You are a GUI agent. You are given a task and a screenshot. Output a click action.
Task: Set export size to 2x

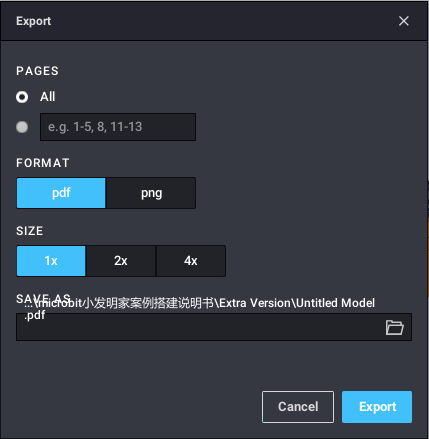(x=121, y=261)
